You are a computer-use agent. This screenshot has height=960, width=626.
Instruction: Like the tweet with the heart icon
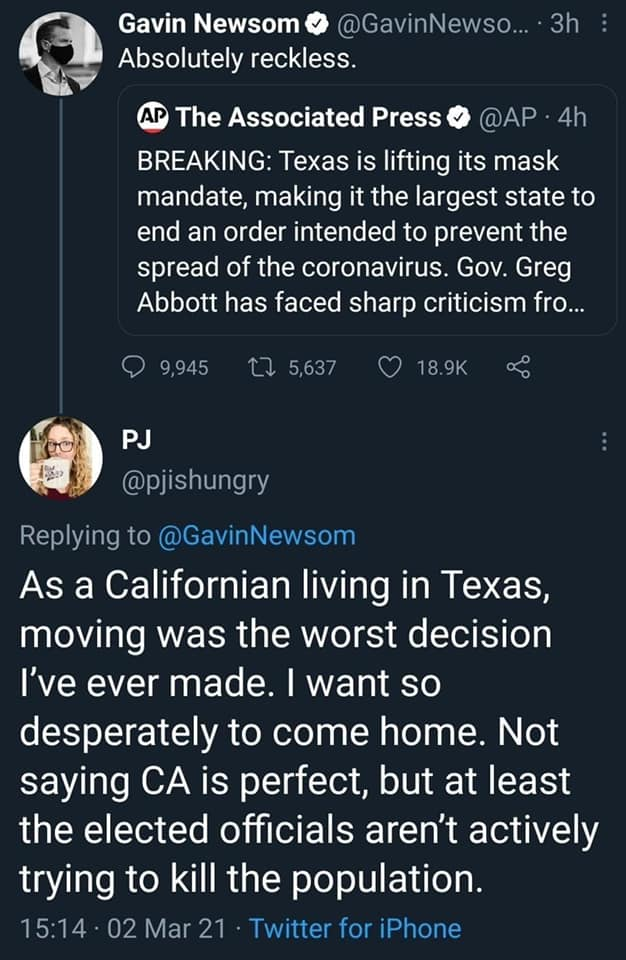point(391,367)
